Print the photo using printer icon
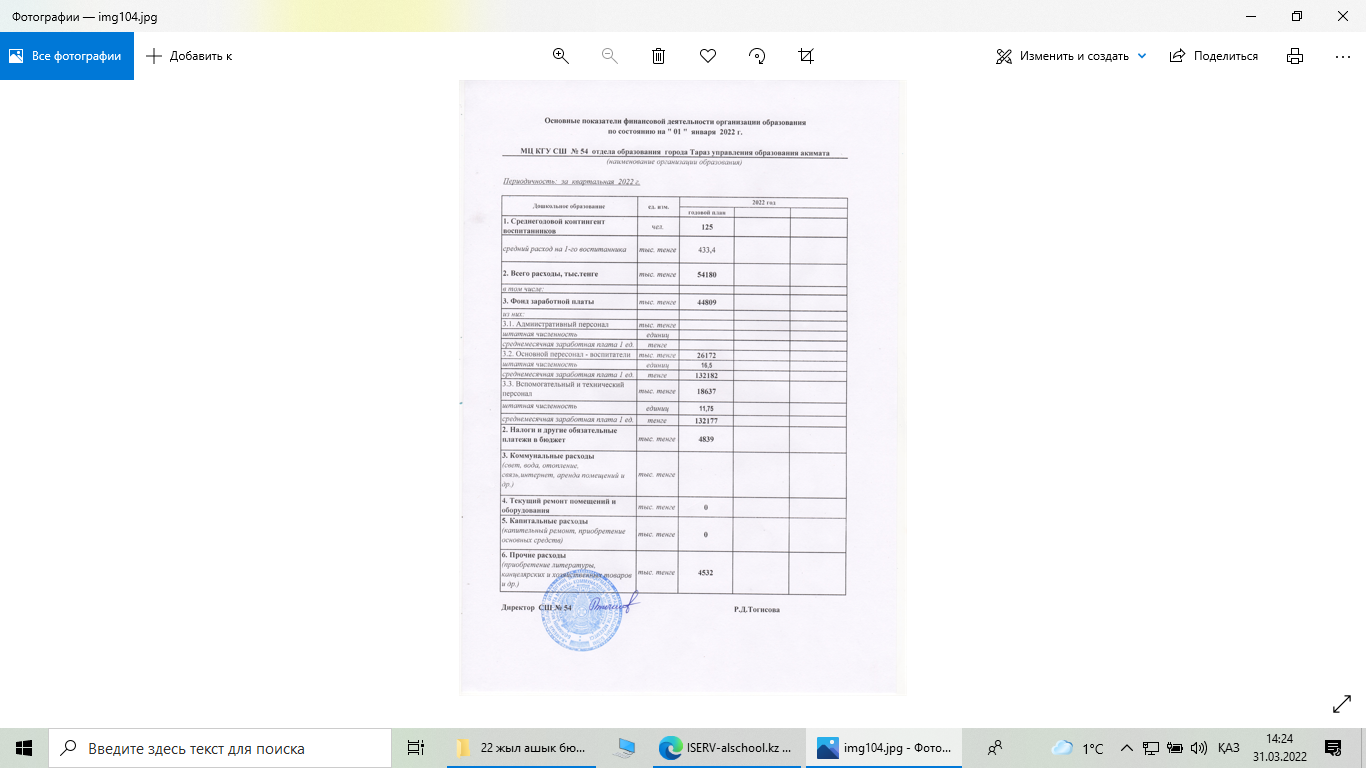The height and width of the screenshot is (768, 1366). (1295, 56)
